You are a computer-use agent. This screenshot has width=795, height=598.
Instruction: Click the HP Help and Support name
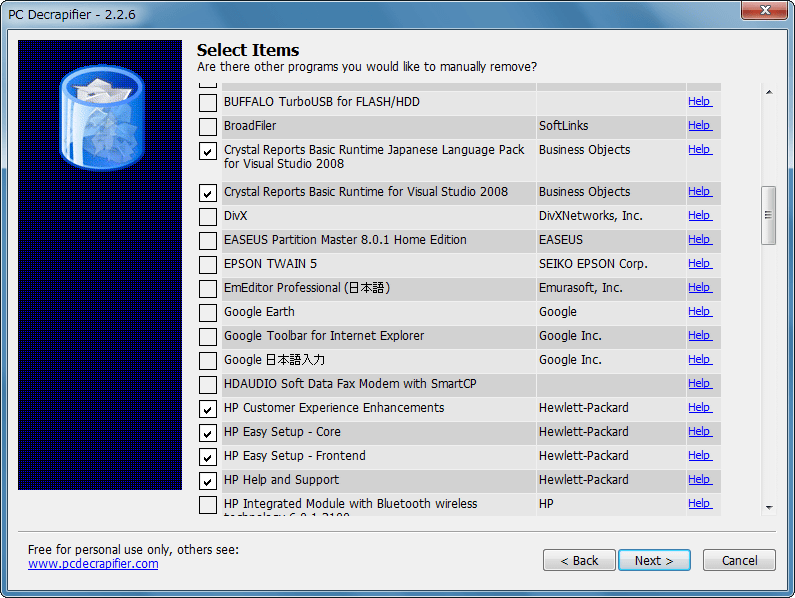281,480
